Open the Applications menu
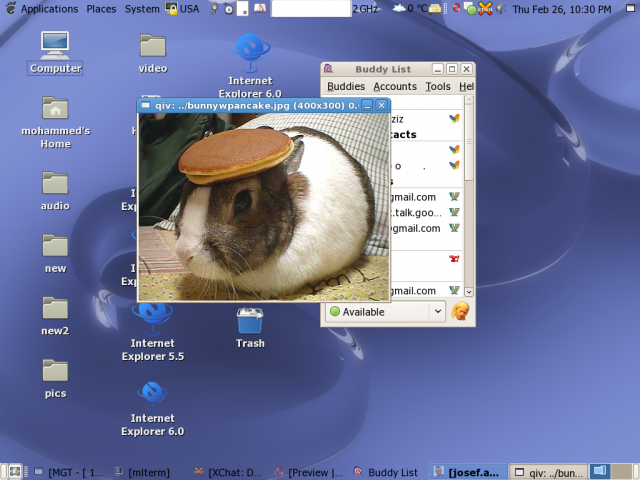This screenshot has height=480, width=640. [x=49, y=9]
